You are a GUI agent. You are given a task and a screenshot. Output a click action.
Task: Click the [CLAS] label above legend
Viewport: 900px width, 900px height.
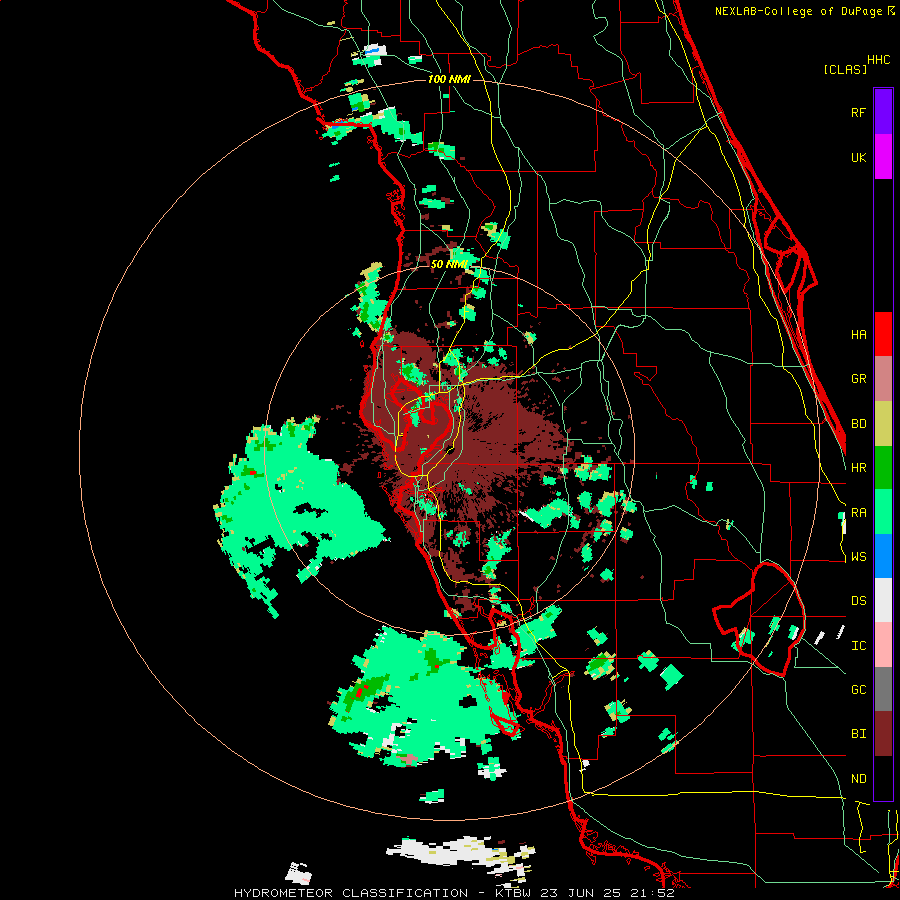[845, 69]
